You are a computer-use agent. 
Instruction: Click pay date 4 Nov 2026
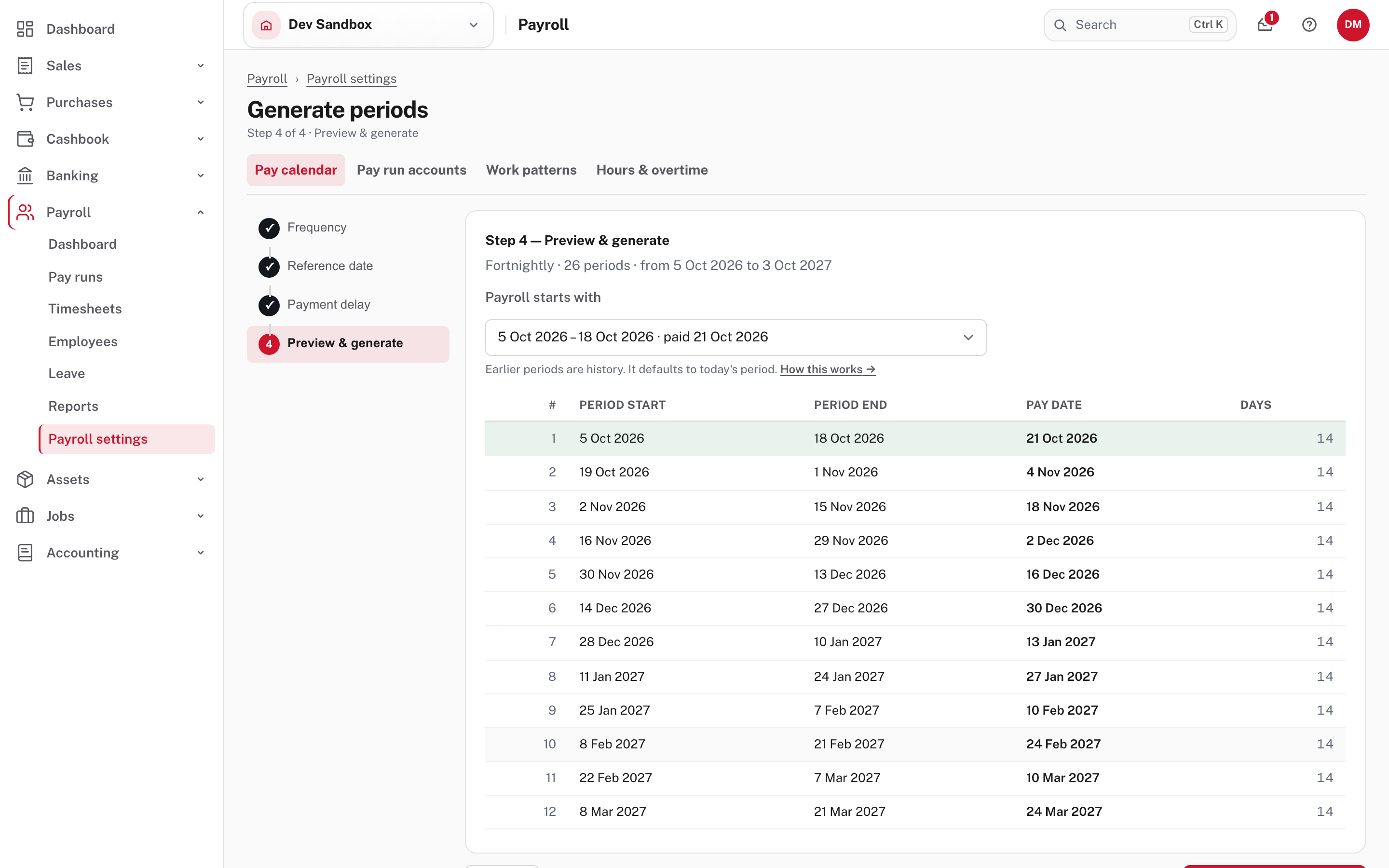click(x=1060, y=472)
